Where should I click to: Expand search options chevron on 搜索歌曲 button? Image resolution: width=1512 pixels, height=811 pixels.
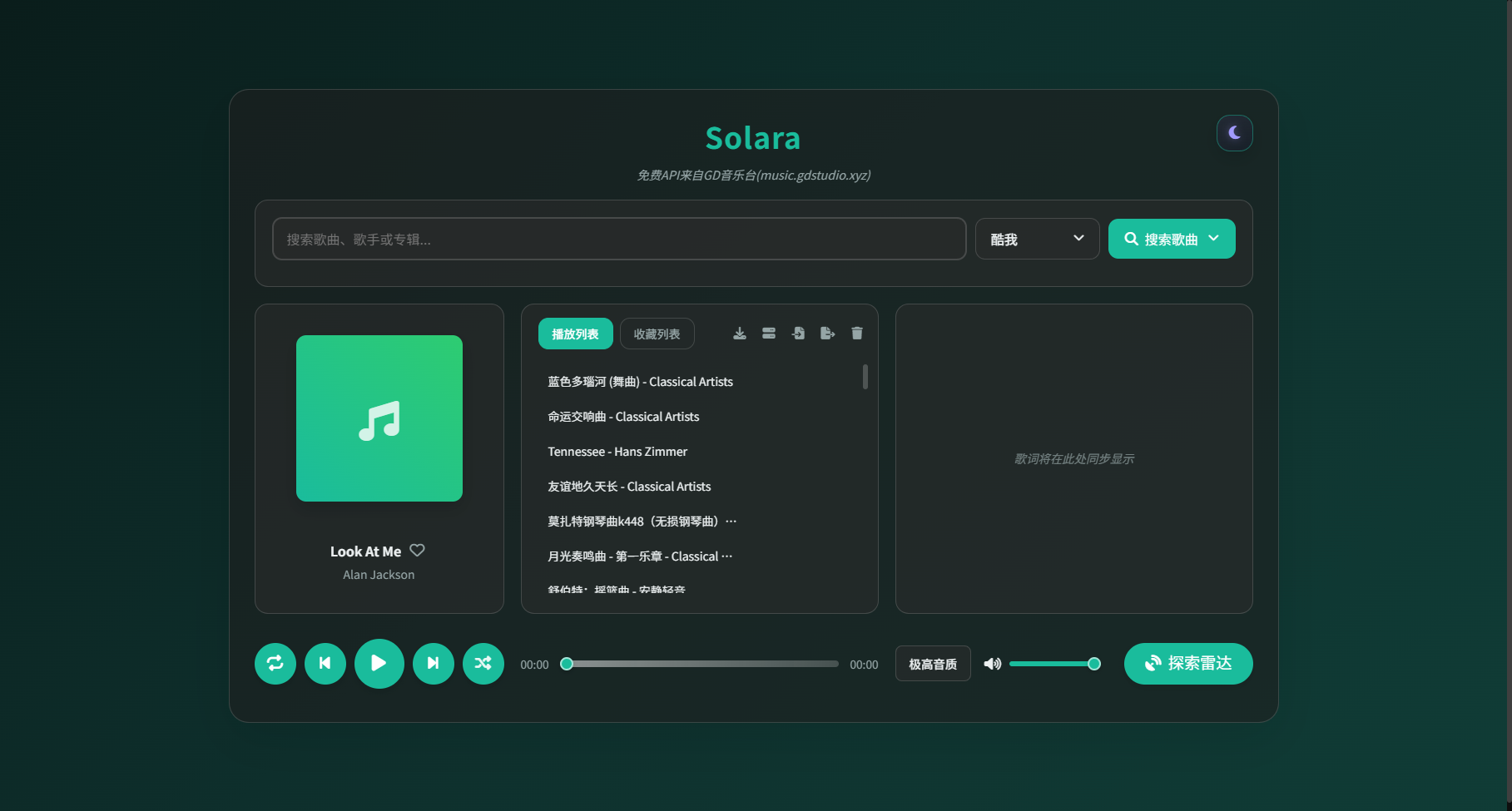point(1214,239)
